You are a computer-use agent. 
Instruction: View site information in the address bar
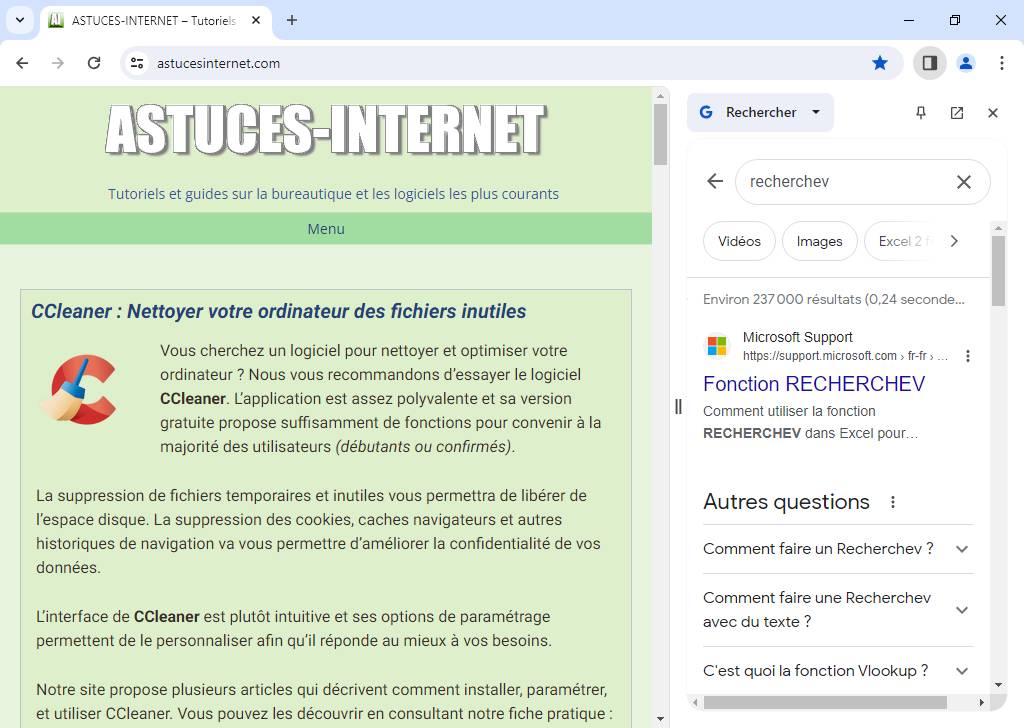coord(135,62)
